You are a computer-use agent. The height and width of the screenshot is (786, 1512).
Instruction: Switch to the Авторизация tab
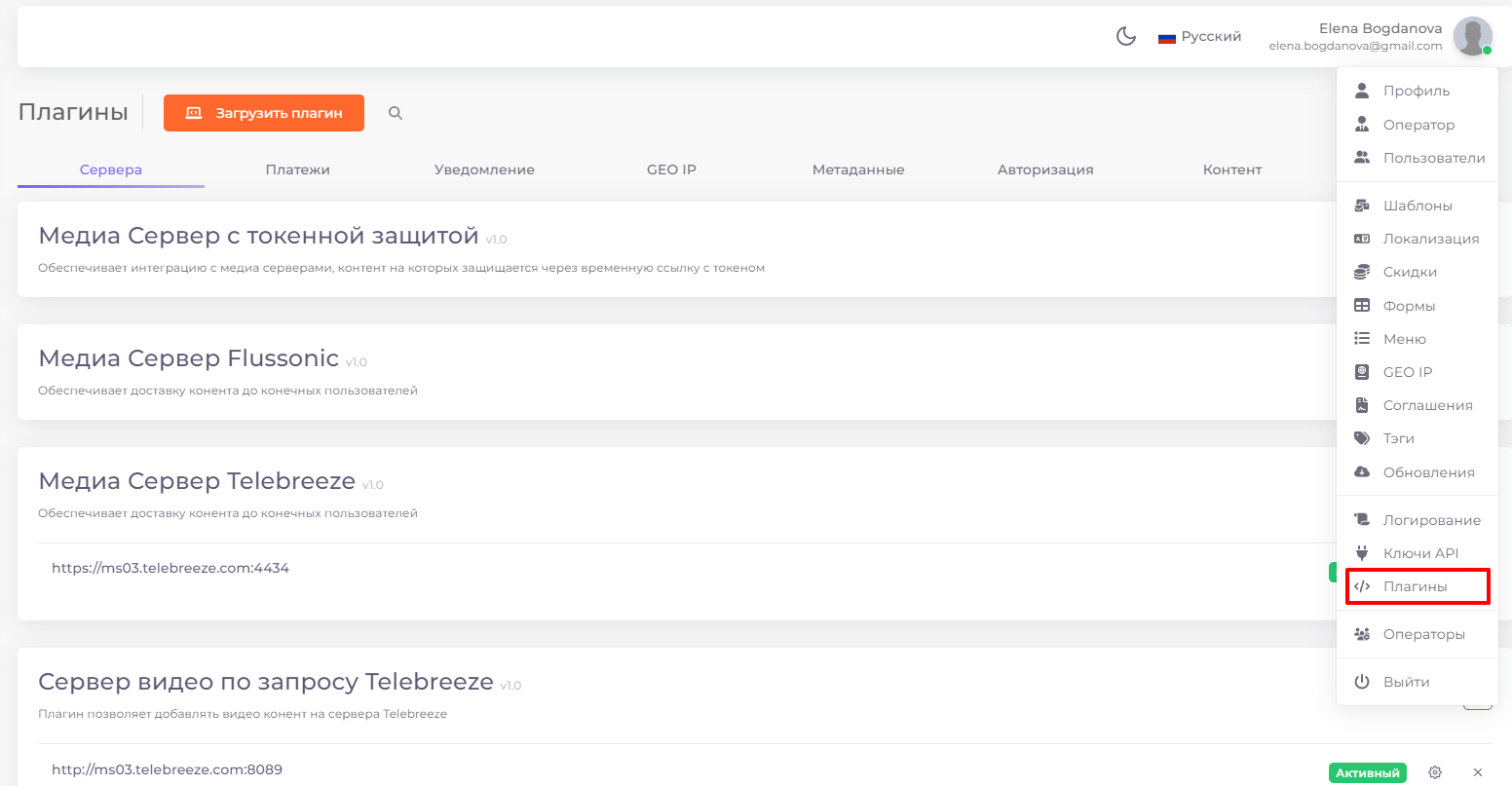tap(1045, 169)
